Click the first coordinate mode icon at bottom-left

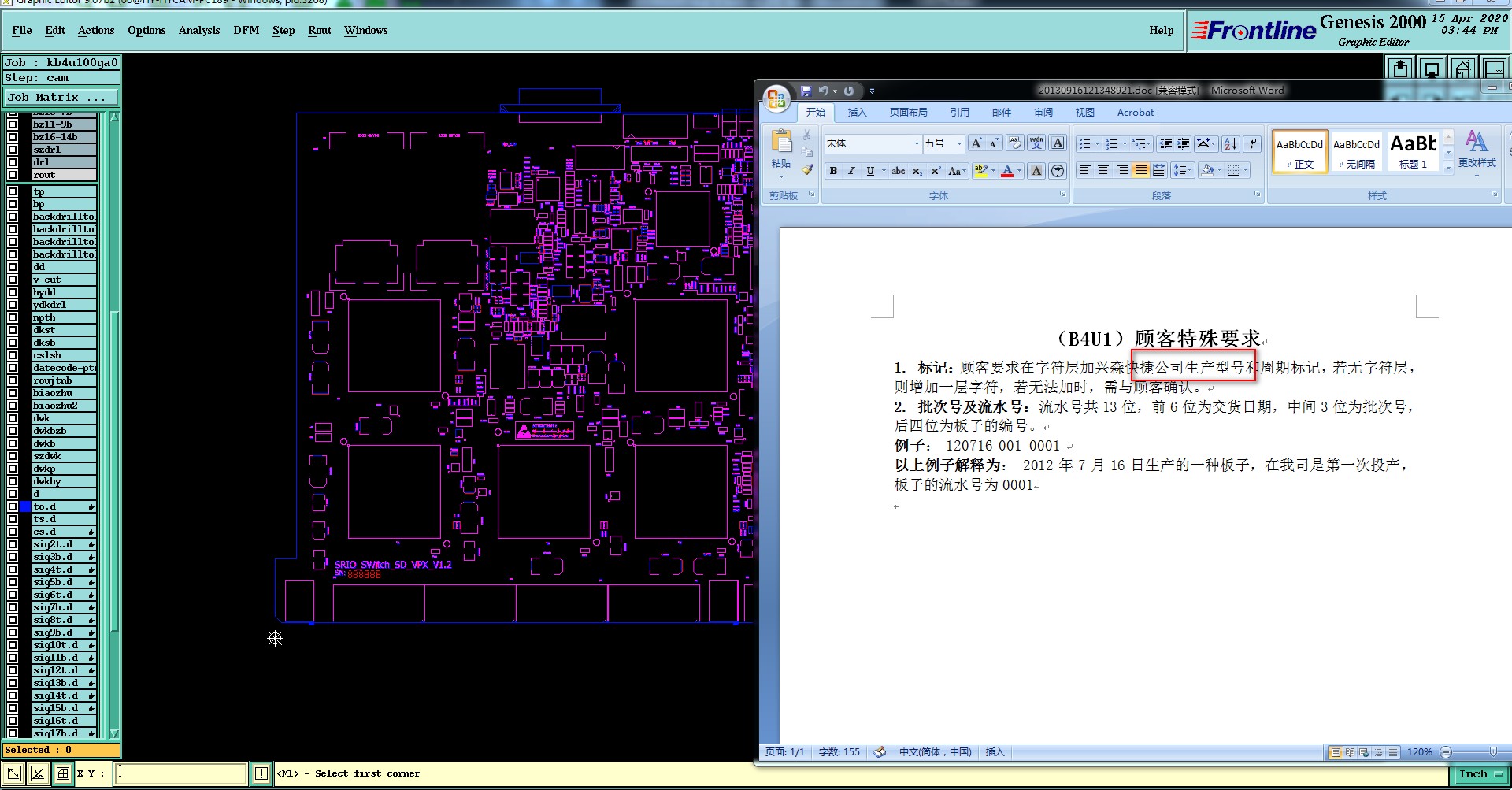[13, 773]
